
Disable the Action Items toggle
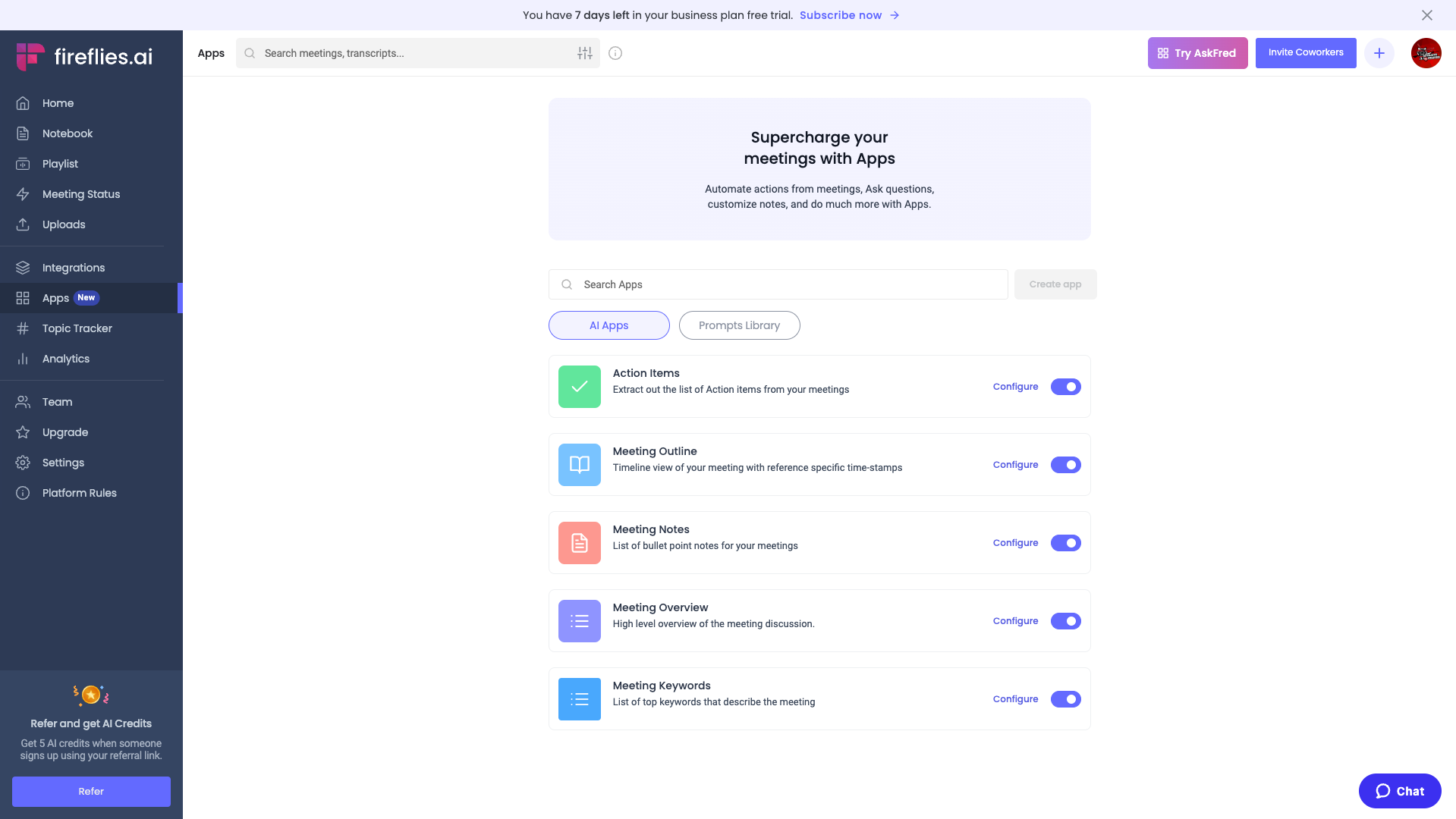coord(1065,387)
